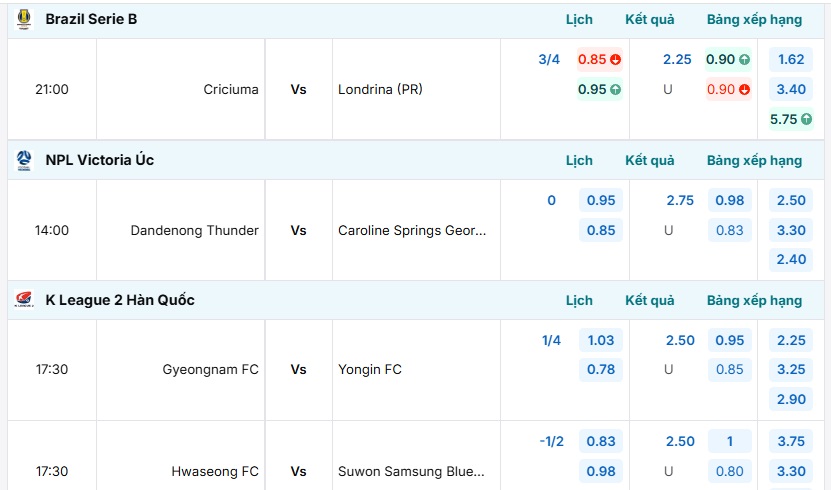Viewport: 831px width, 490px height.
Task: Click the NPL Victoria Úc league logo
Action: tap(24, 160)
